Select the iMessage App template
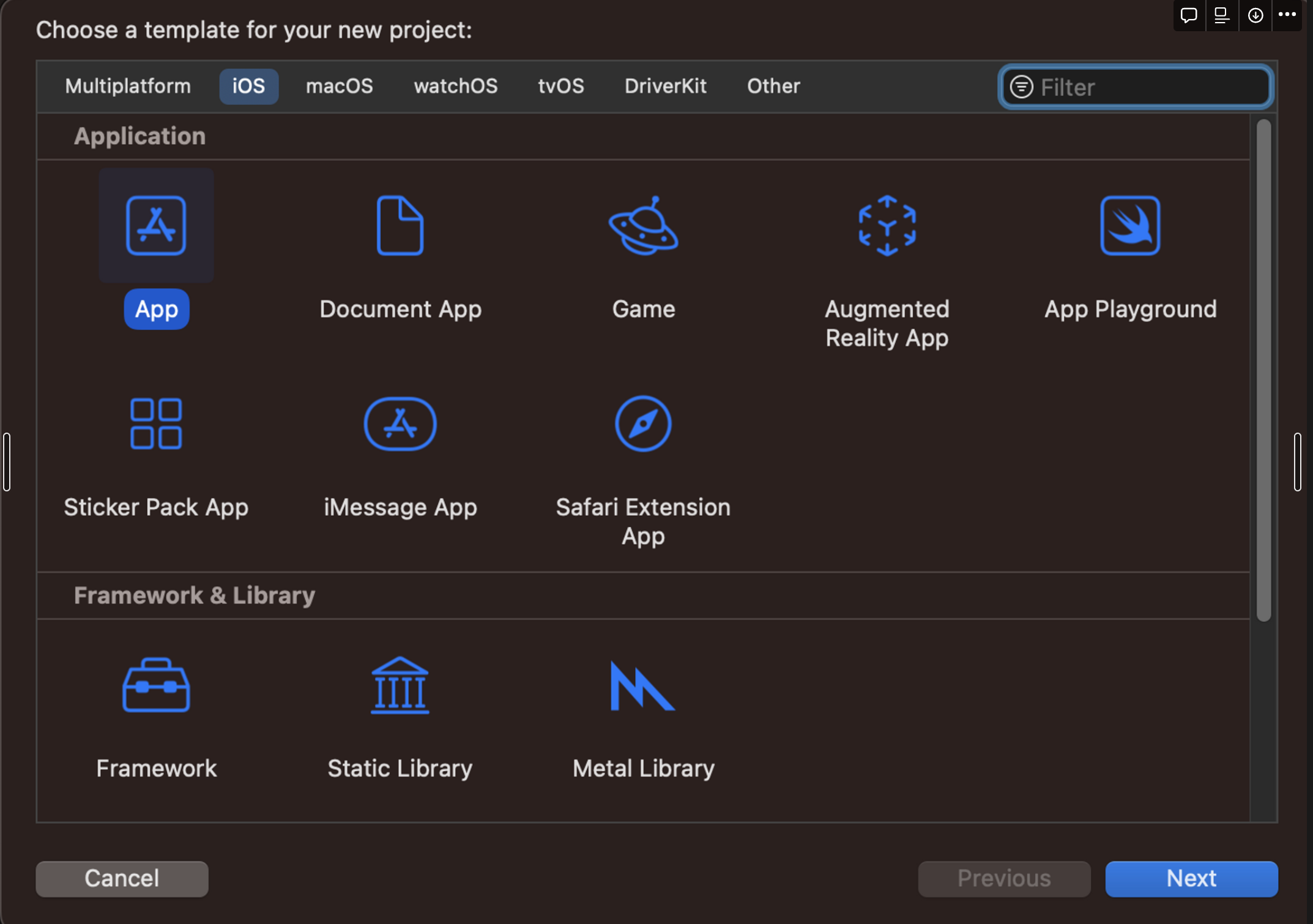The height and width of the screenshot is (924, 1313). [x=400, y=424]
